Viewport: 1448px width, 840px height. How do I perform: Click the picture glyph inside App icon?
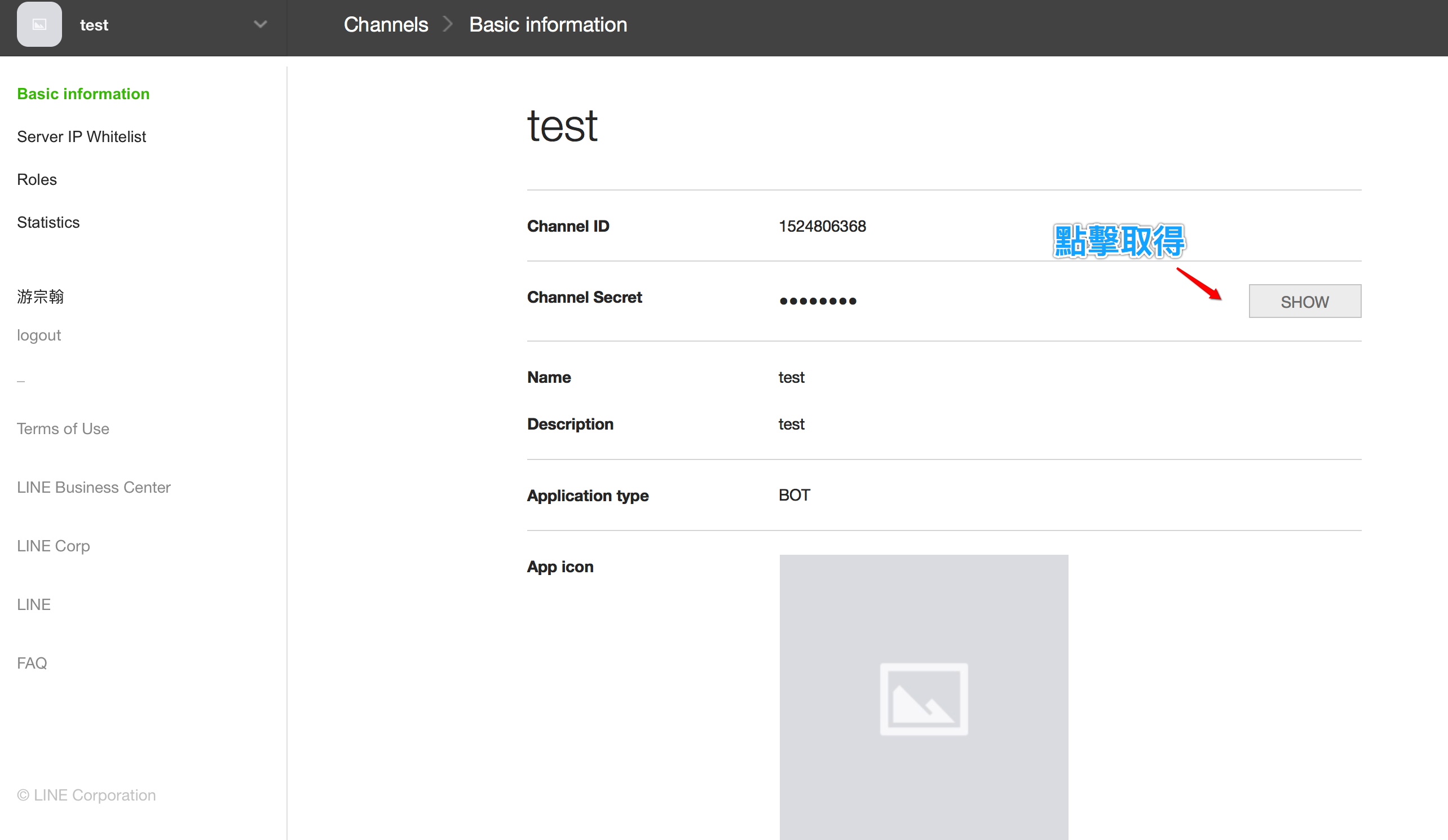(x=924, y=699)
